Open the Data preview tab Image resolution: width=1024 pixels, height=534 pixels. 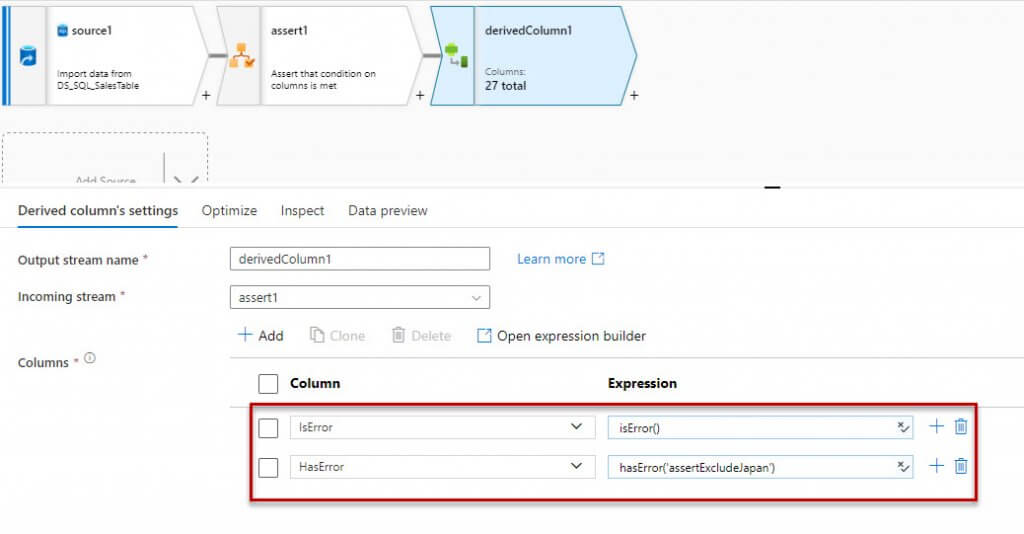(387, 211)
